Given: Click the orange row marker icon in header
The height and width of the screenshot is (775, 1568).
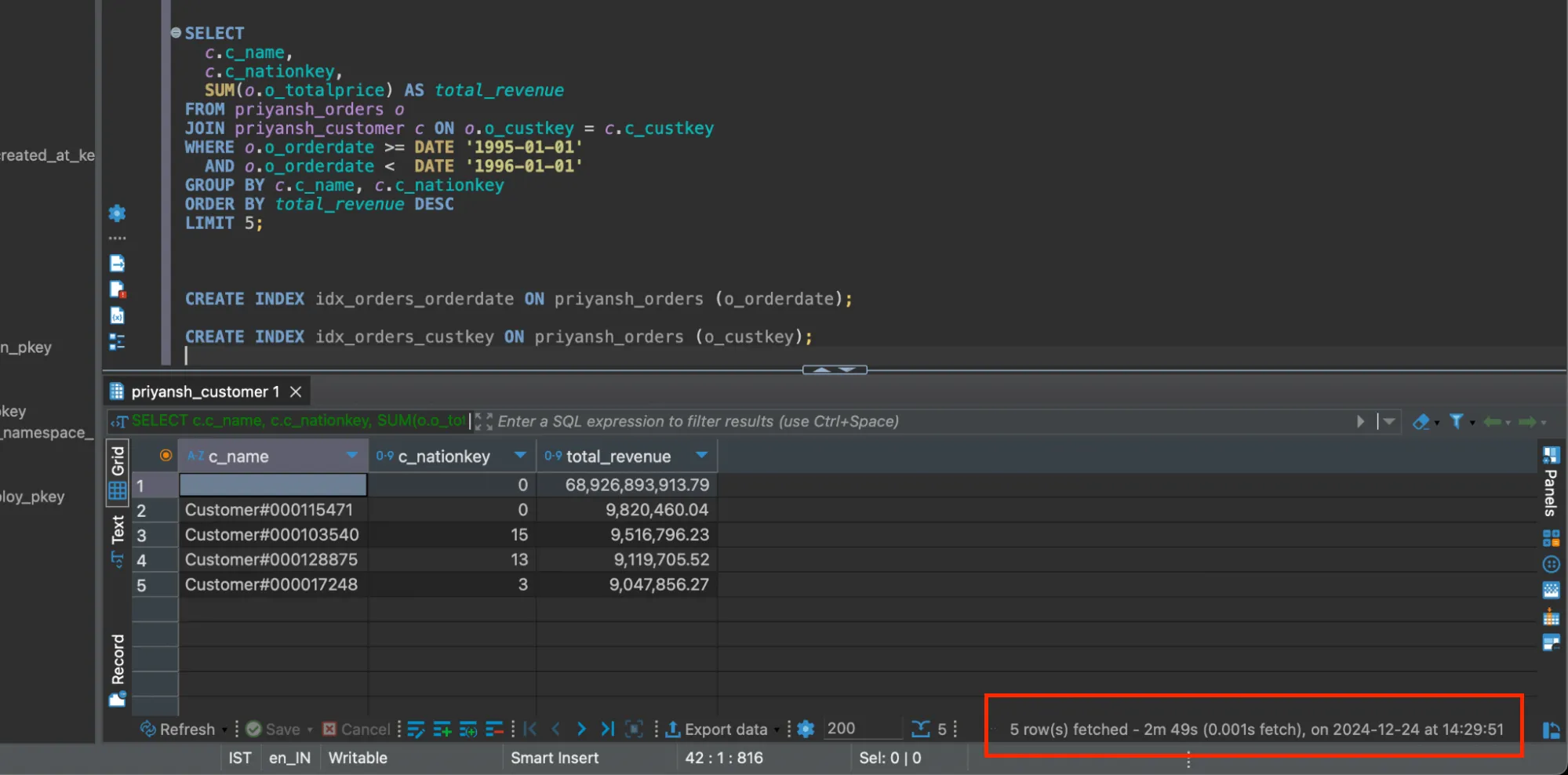Looking at the screenshot, I should (x=166, y=456).
